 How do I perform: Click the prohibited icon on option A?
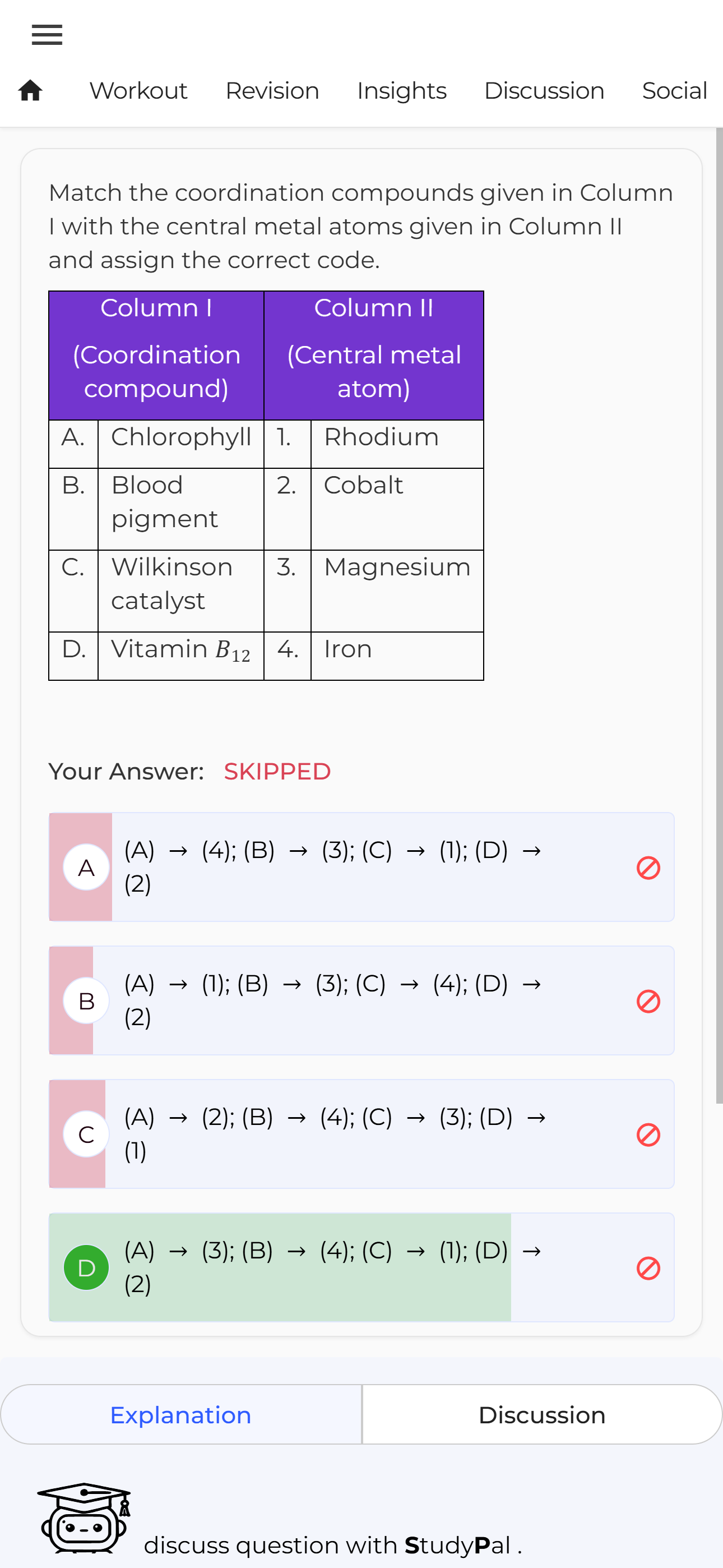[648, 868]
